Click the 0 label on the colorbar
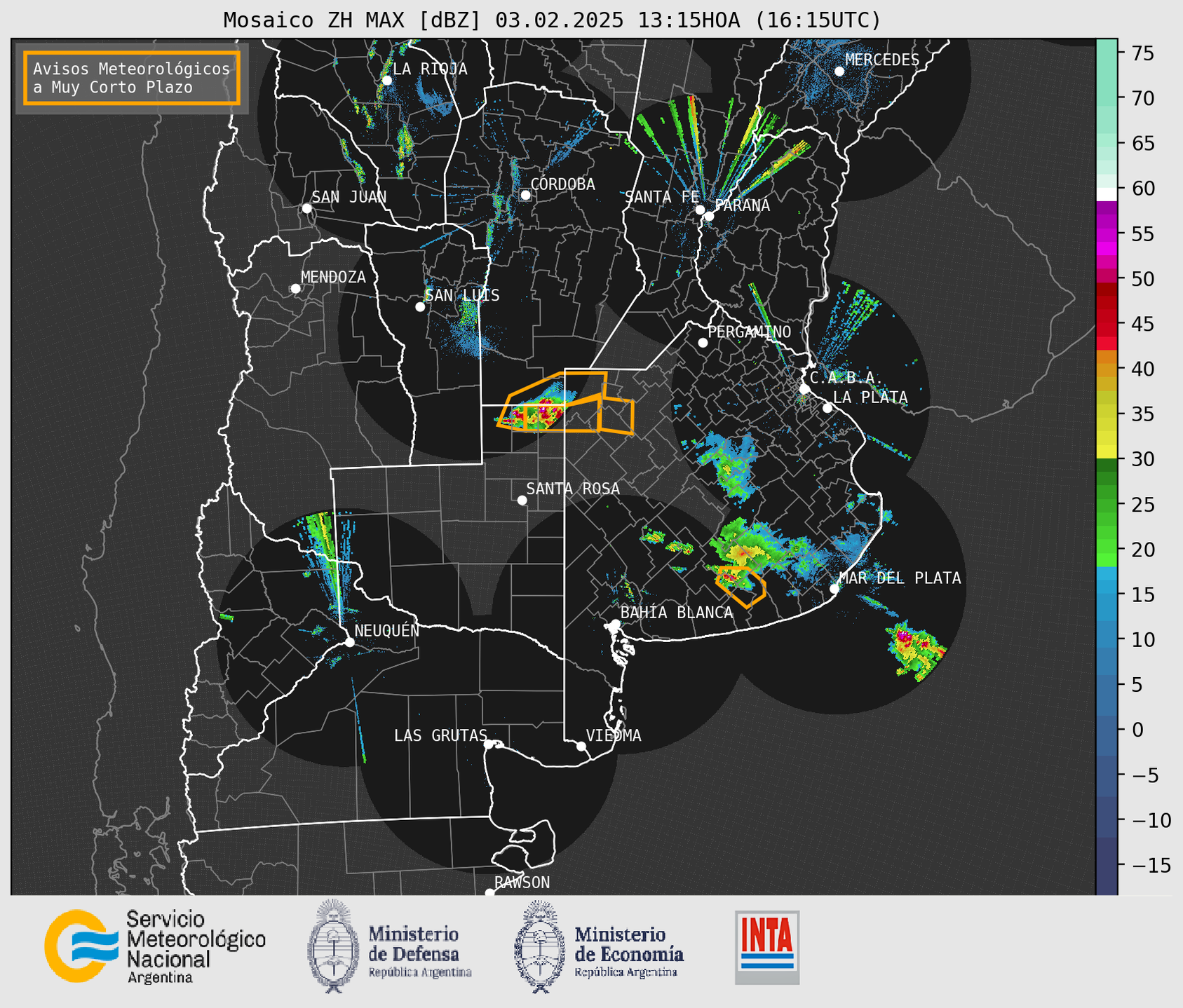 point(1137,730)
